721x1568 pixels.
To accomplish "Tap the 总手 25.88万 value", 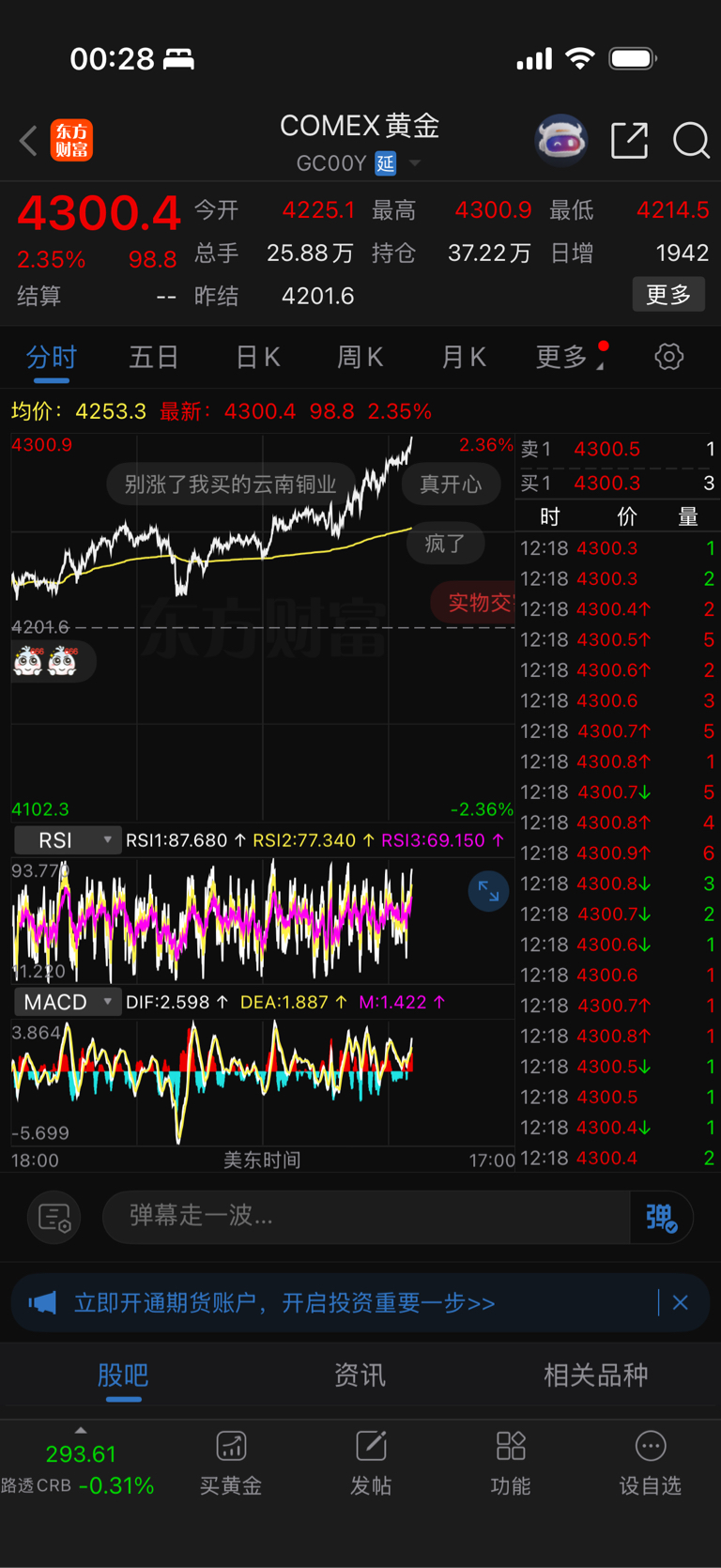I will [x=310, y=253].
